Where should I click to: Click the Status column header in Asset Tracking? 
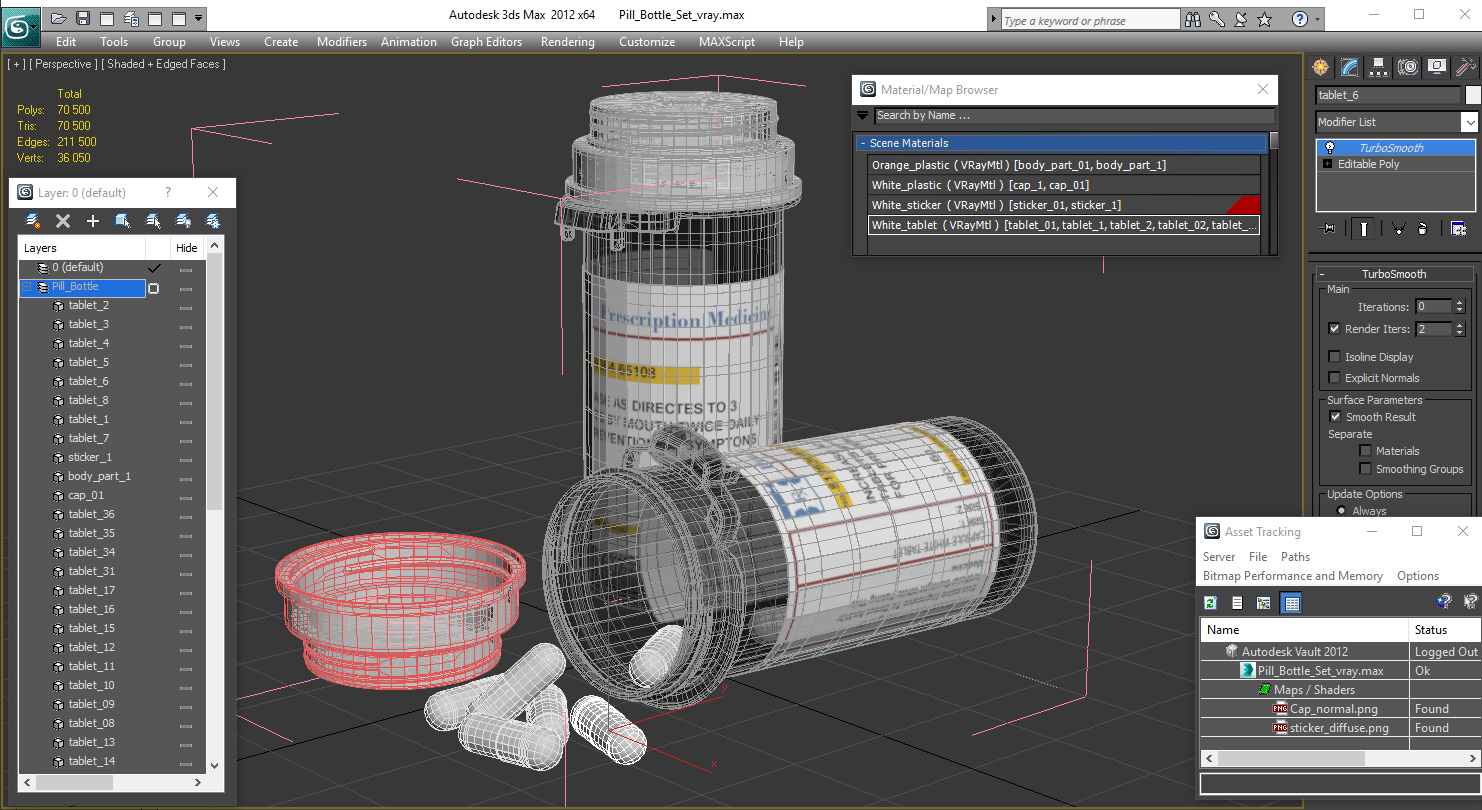click(x=1442, y=630)
